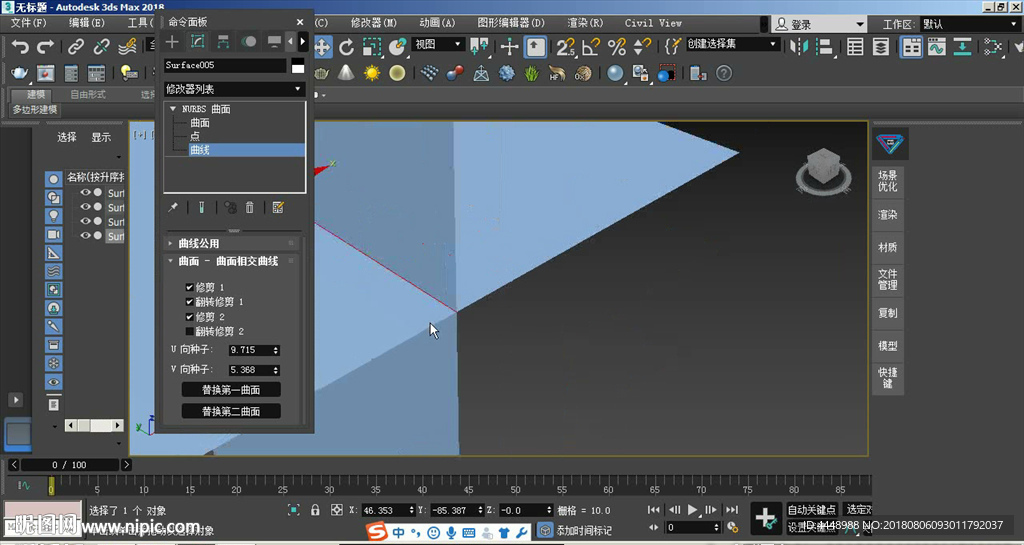Click the large plus set key button
Screen dimensions: 1024x545
point(765,518)
